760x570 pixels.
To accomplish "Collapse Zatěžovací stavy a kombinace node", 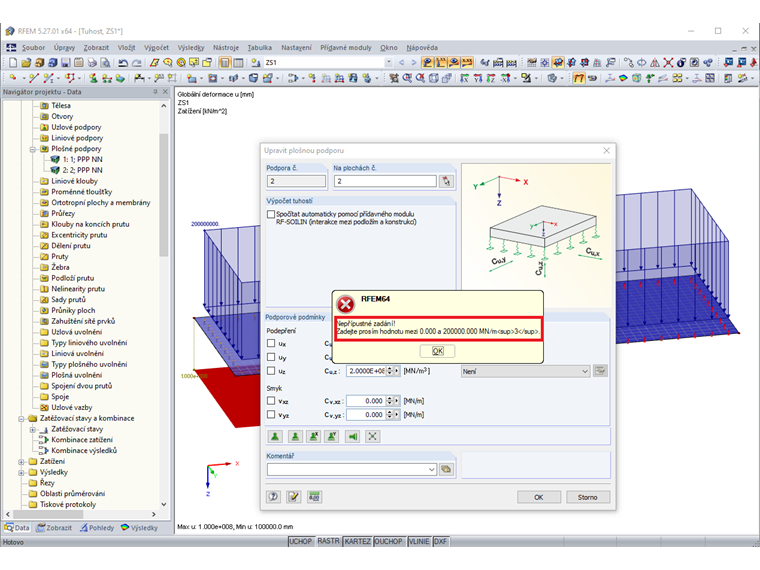I will pyautogui.click(x=21, y=418).
